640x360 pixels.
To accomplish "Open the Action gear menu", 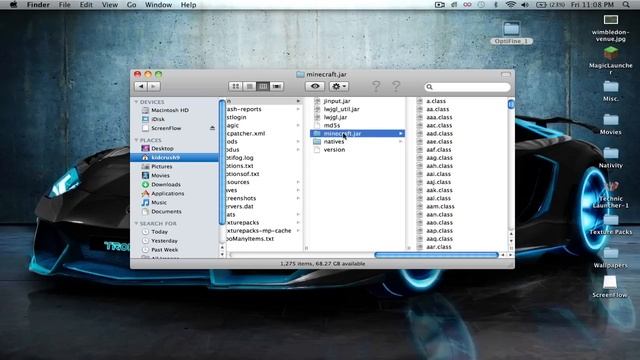I will (x=339, y=87).
